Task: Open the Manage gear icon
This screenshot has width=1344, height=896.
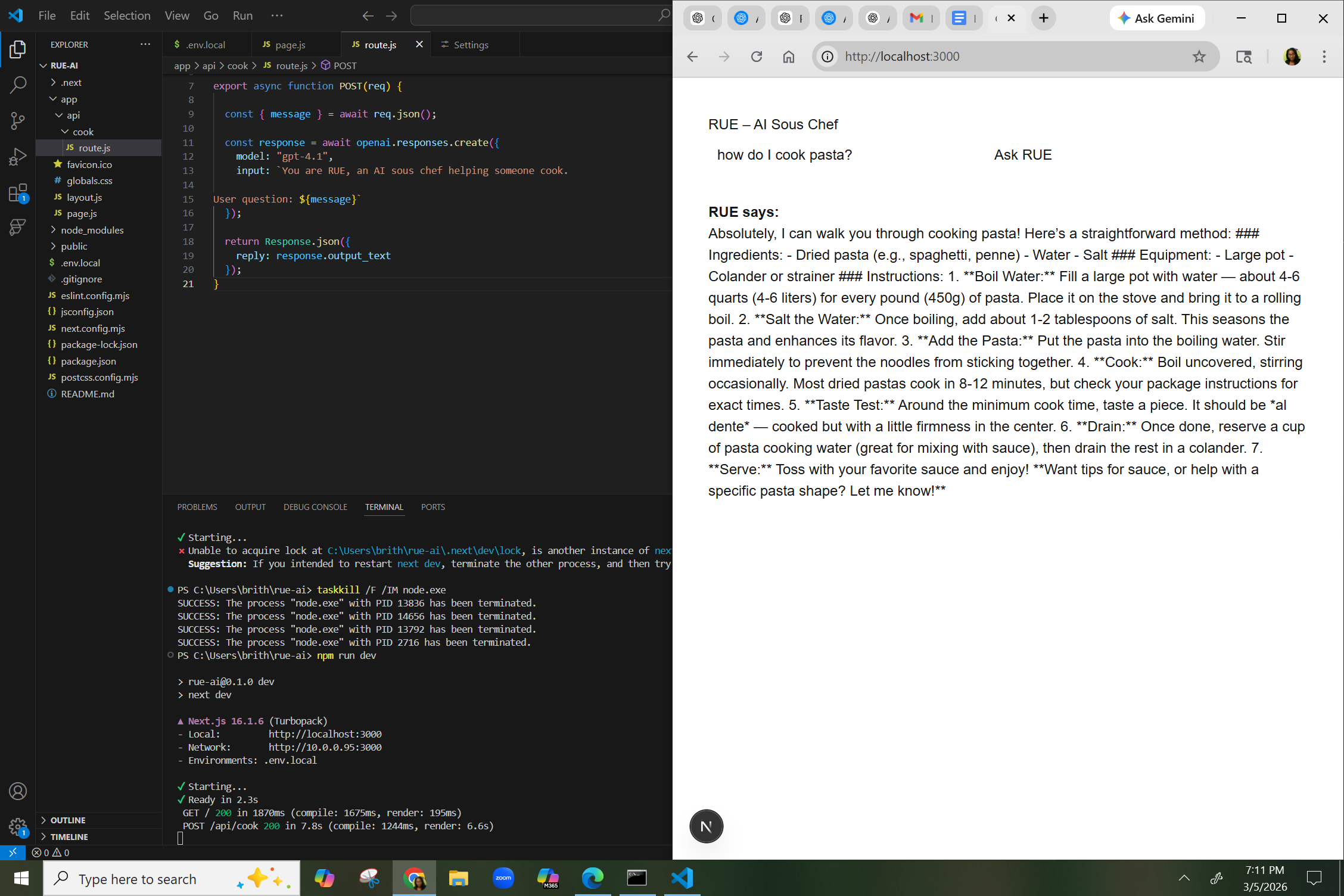Action: pos(18,827)
